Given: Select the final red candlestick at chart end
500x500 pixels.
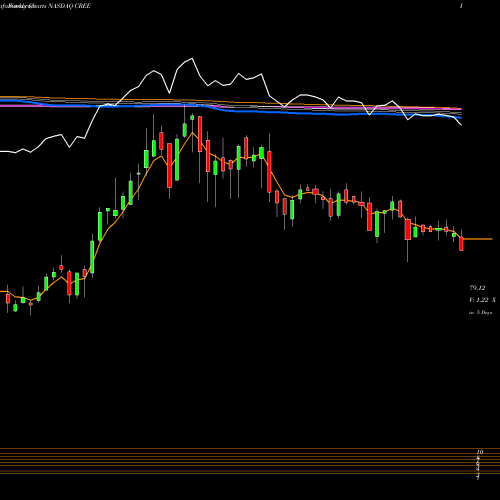Looking at the screenshot, I should [x=461, y=243].
